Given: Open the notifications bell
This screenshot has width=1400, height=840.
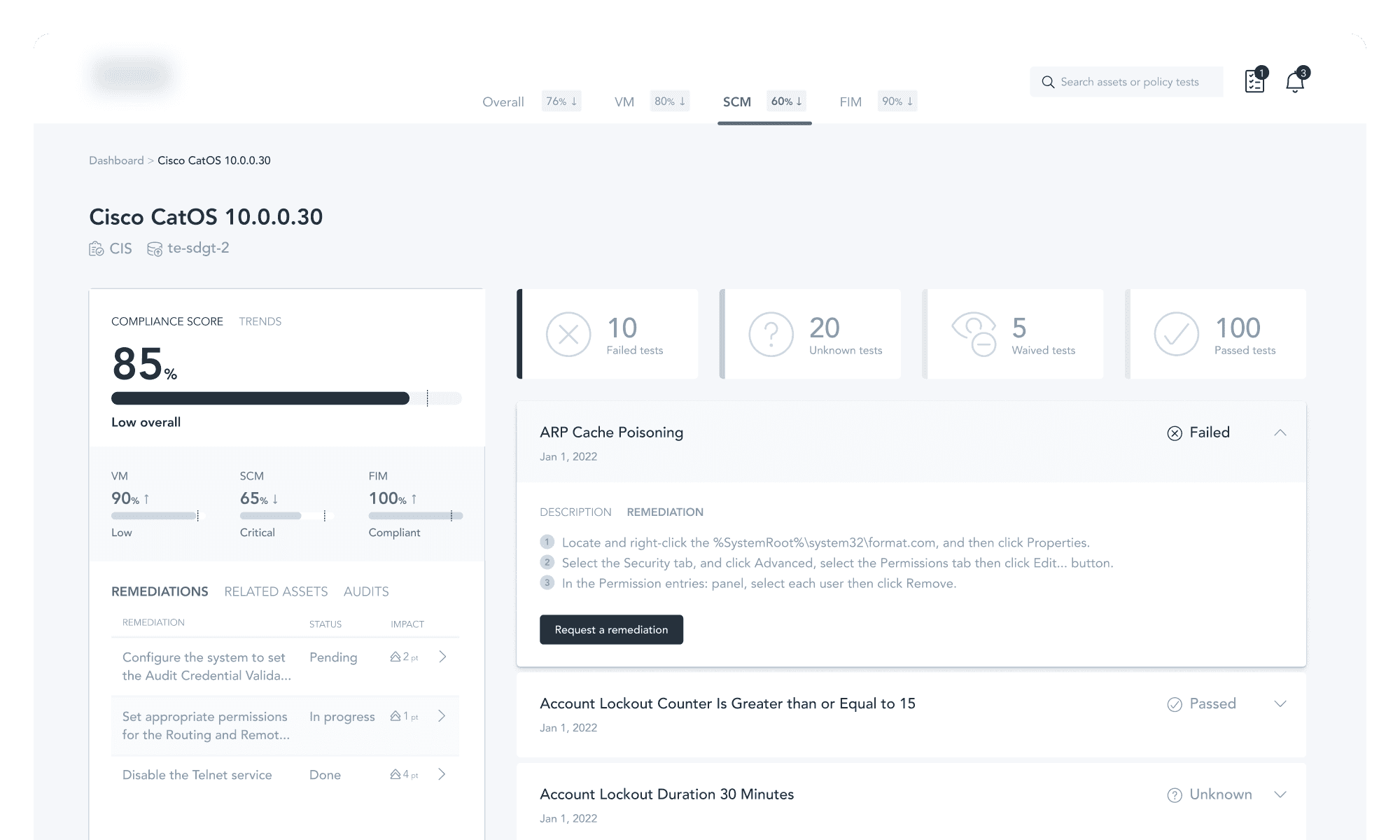Looking at the screenshot, I should pyautogui.click(x=1295, y=82).
